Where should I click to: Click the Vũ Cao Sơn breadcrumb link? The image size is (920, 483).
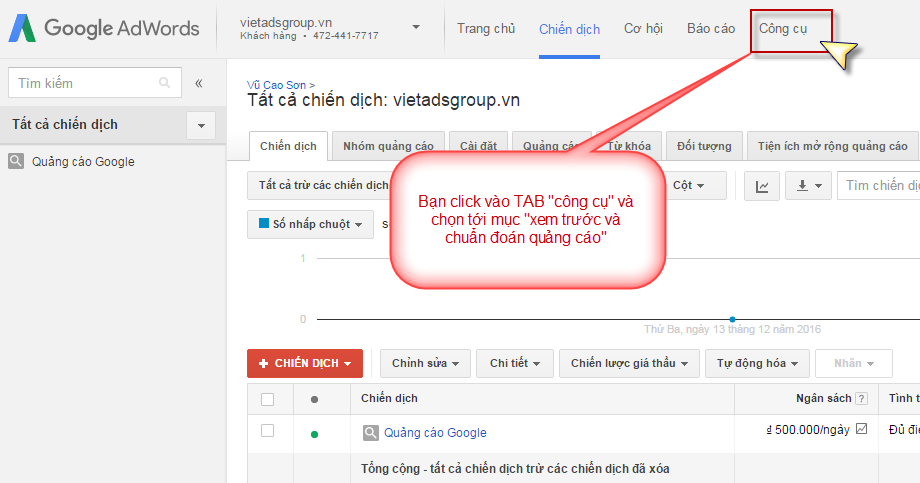tap(276, 85)
